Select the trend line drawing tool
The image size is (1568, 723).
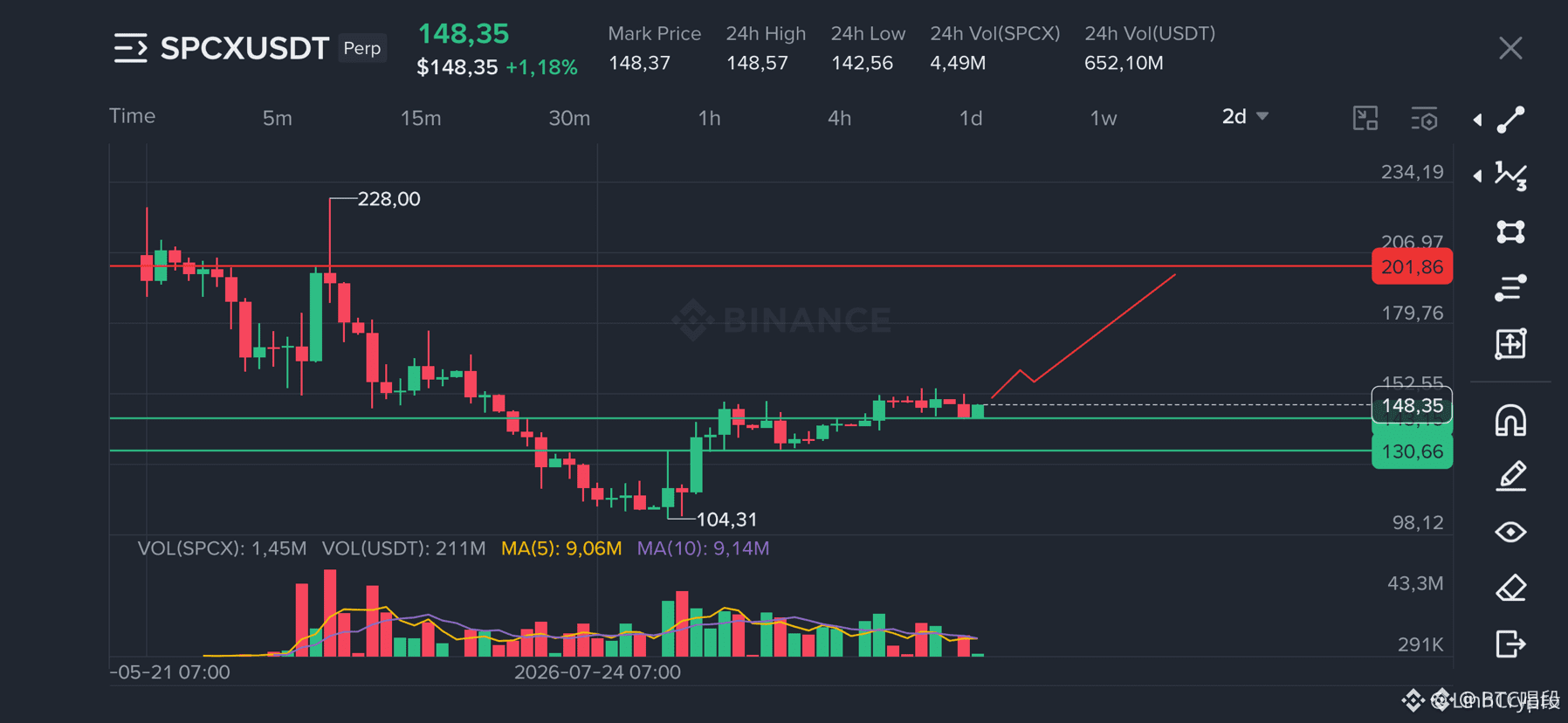point(1510,120)
